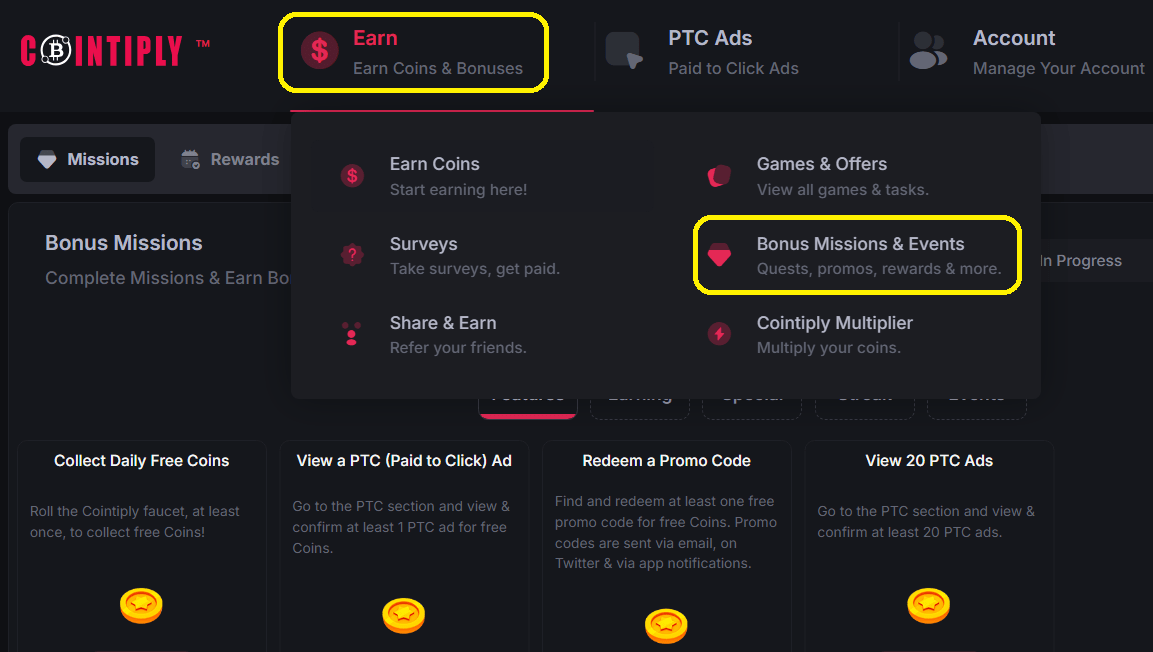Switch to the Missions tab
This screenshot has width=1153, height=652.
click(x=88, y=160)
